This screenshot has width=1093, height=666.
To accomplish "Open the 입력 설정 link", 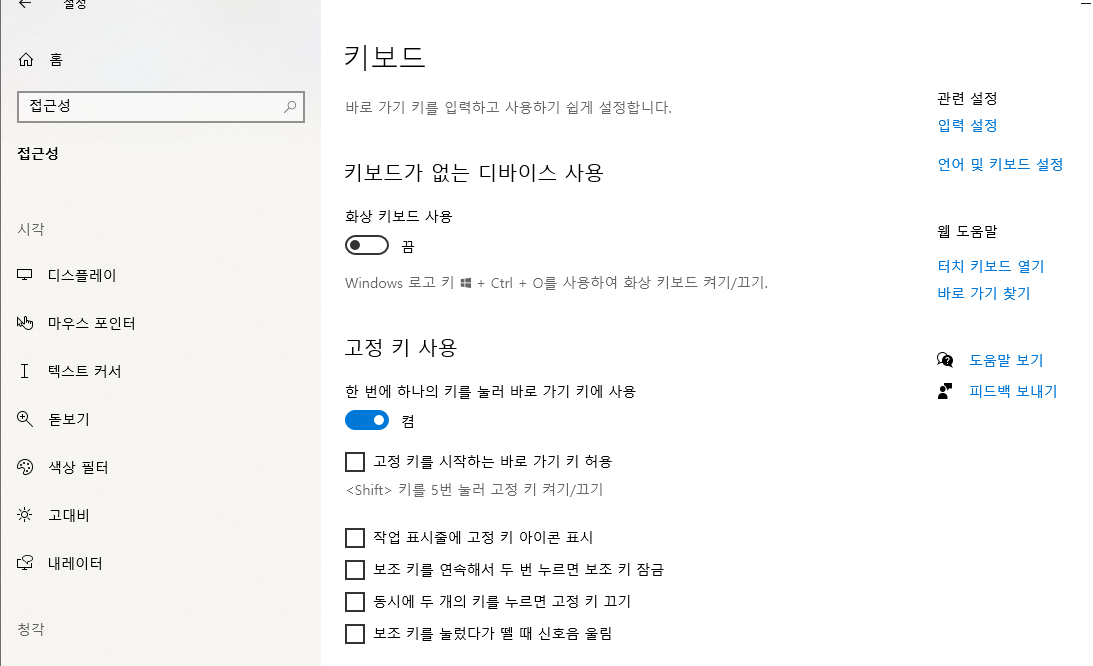I will pos(967,126).
